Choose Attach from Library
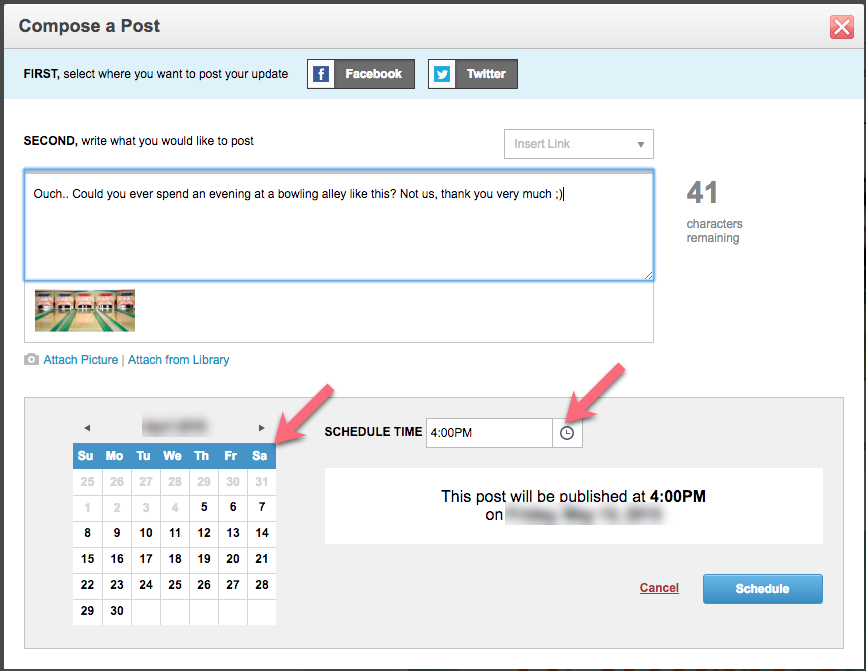Viewport: 866px width, 671px height. [x=178, y=360]
